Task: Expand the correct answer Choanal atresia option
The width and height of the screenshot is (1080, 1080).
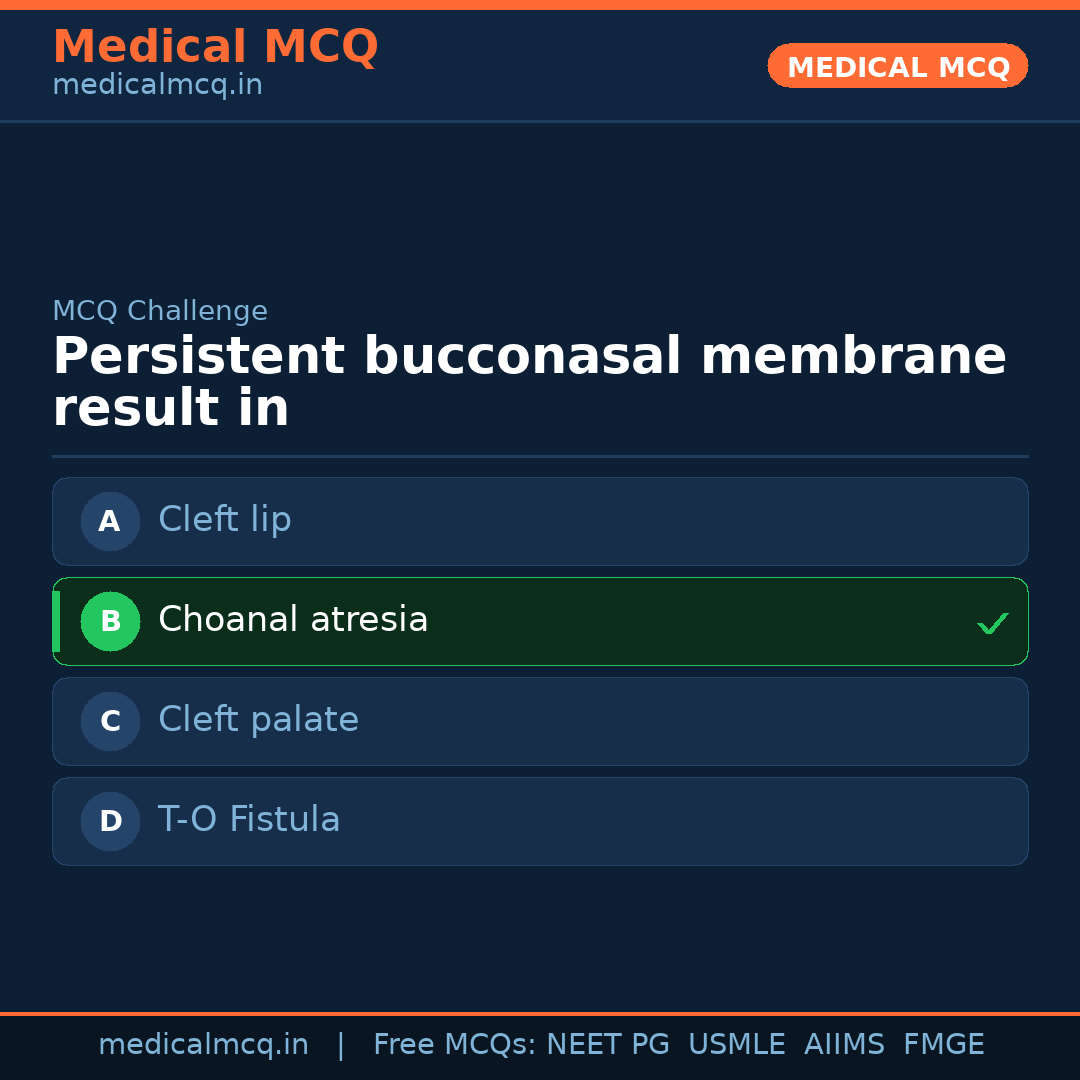Action: (540, 621)
